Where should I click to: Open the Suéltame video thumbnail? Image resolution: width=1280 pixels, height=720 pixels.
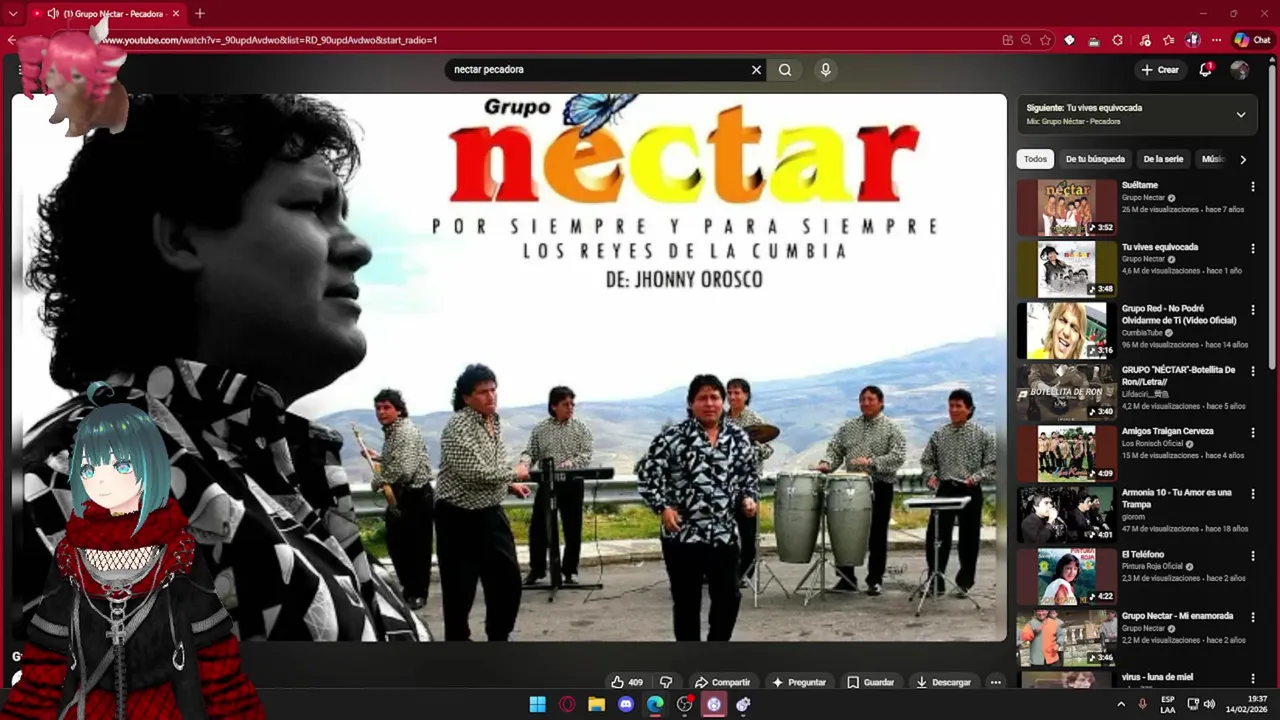(1067, 207)
